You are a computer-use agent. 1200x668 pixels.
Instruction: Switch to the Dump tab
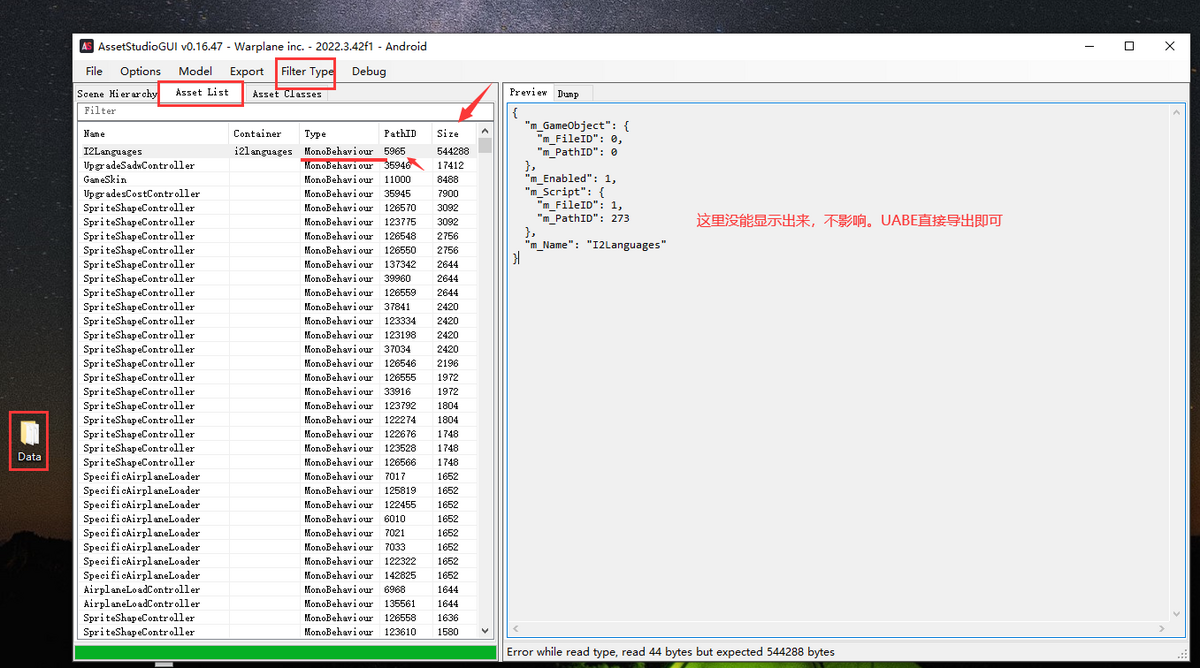(x=568, y=94)
